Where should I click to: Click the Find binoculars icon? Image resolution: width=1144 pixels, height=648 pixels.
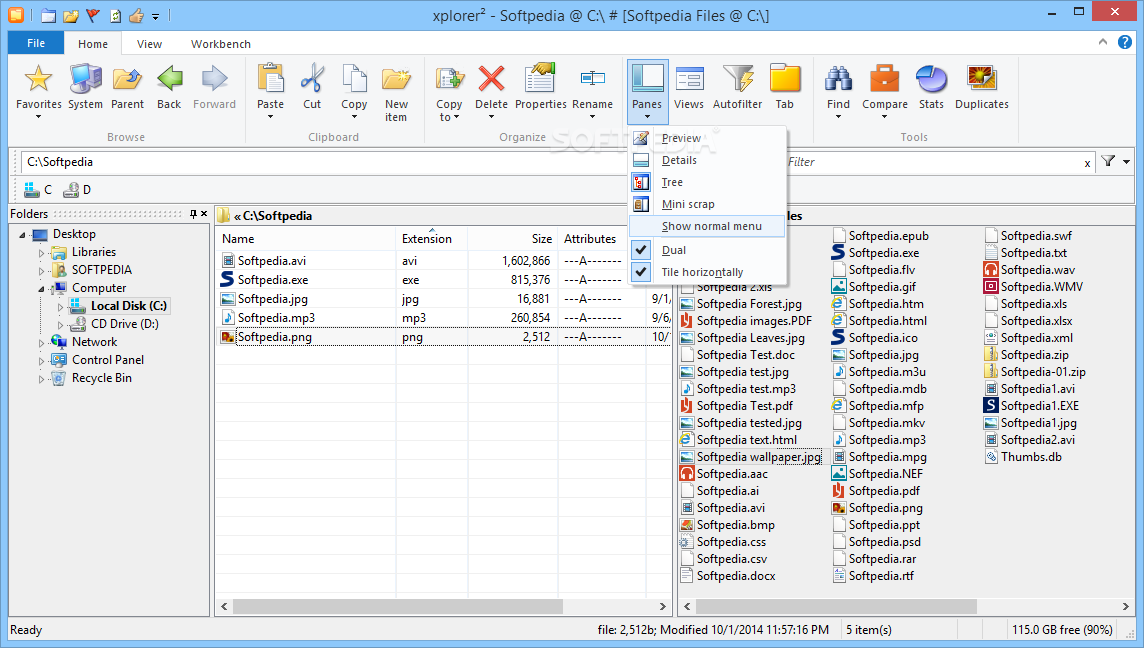pyautogui.click(x=838, y=79)
